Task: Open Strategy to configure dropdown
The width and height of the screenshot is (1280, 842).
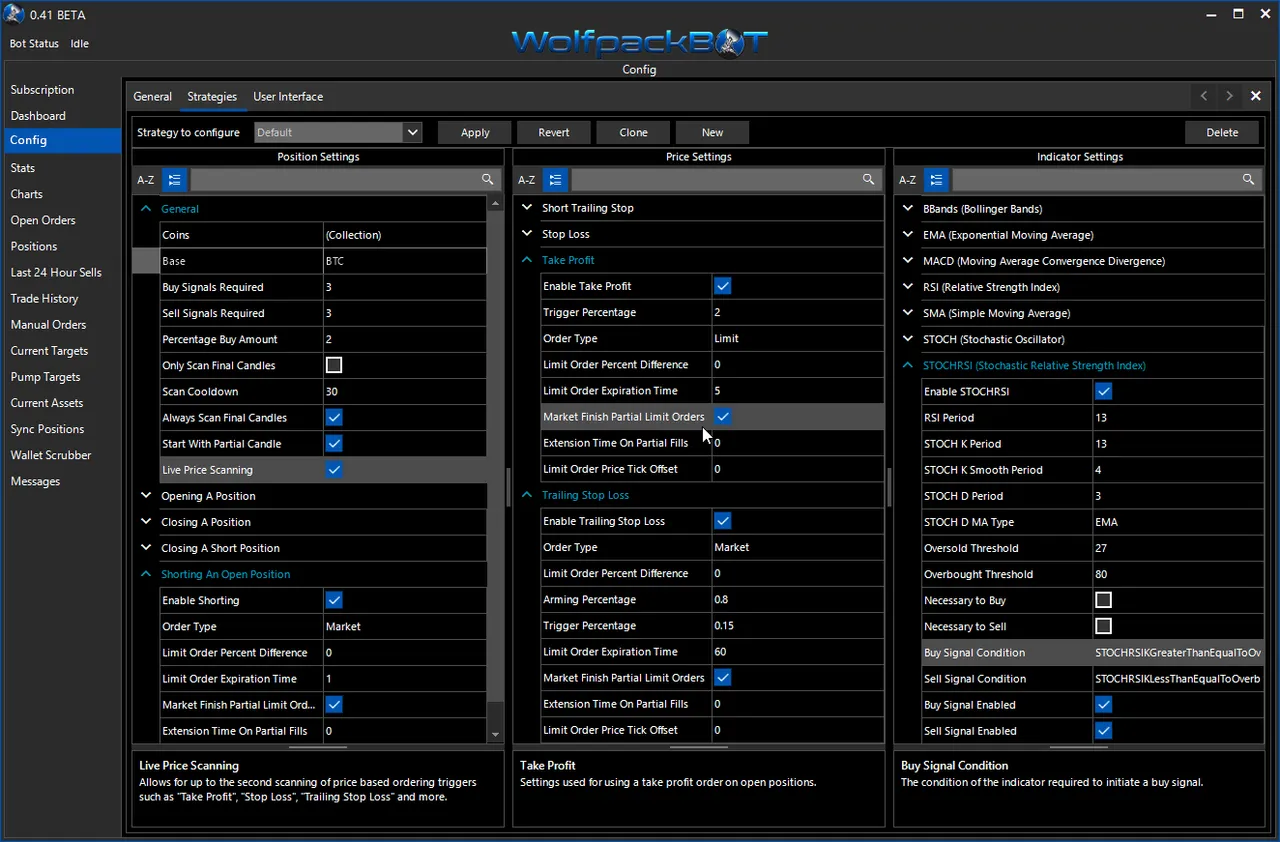Action: [x=412, y=132]
